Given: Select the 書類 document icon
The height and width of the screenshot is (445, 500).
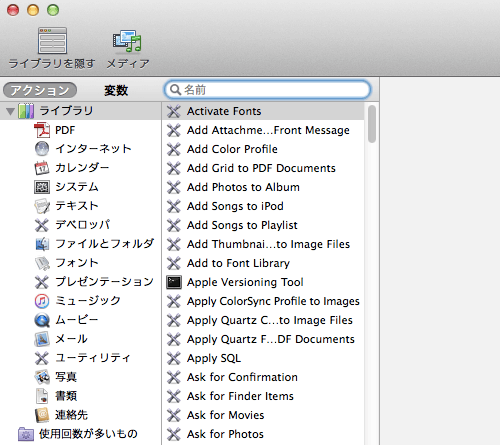Looking at the screenshot, I should (x=42, y=396).
